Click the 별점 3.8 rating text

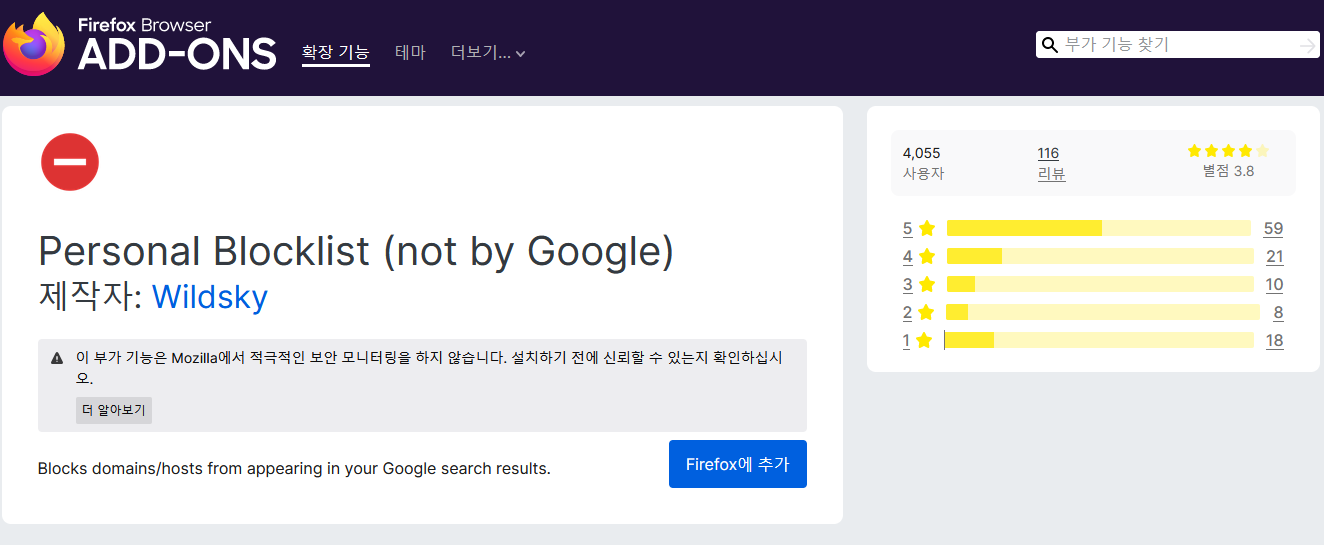[x=1228, y=171]
